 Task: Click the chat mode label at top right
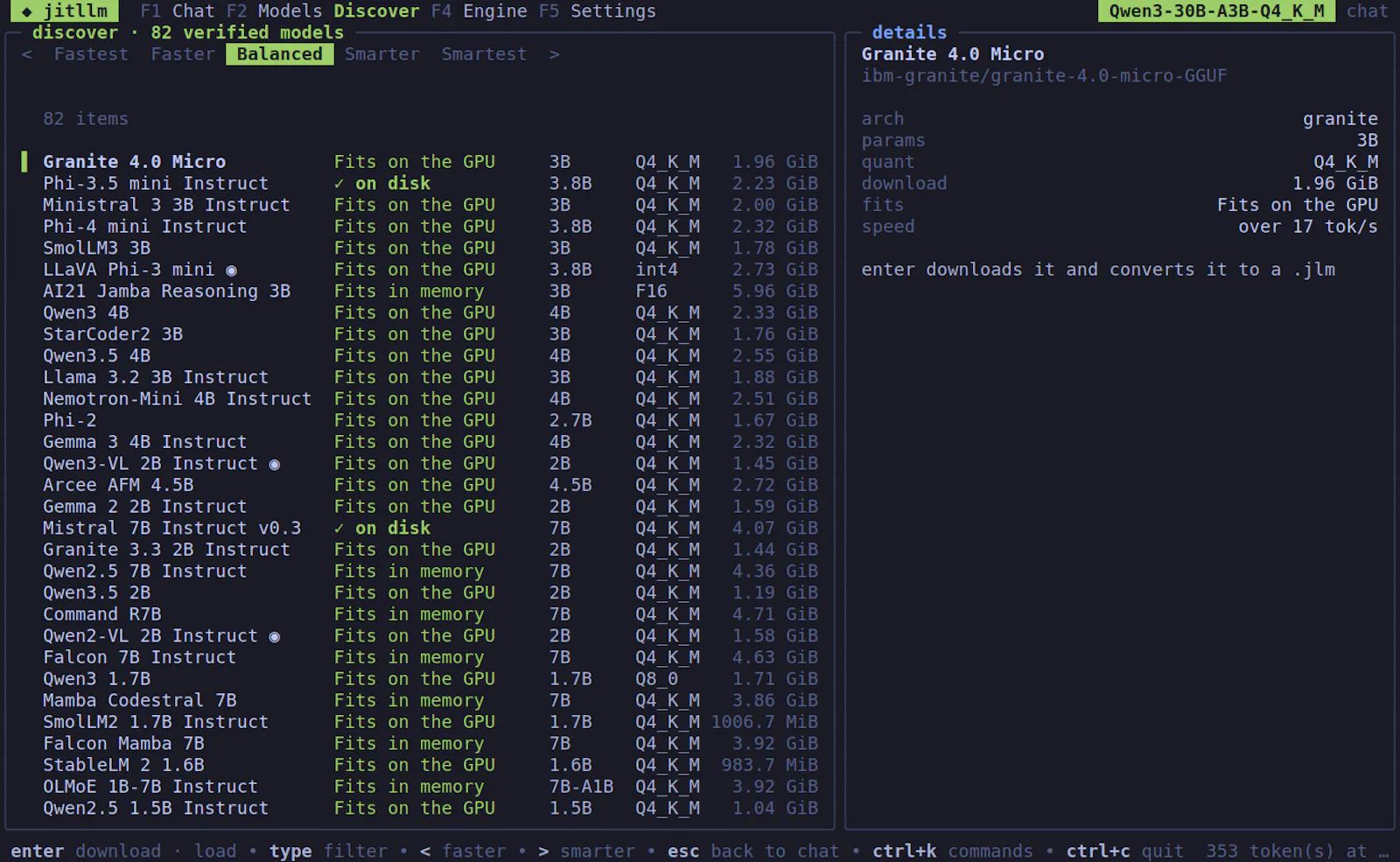click(x=1367, y=11)
